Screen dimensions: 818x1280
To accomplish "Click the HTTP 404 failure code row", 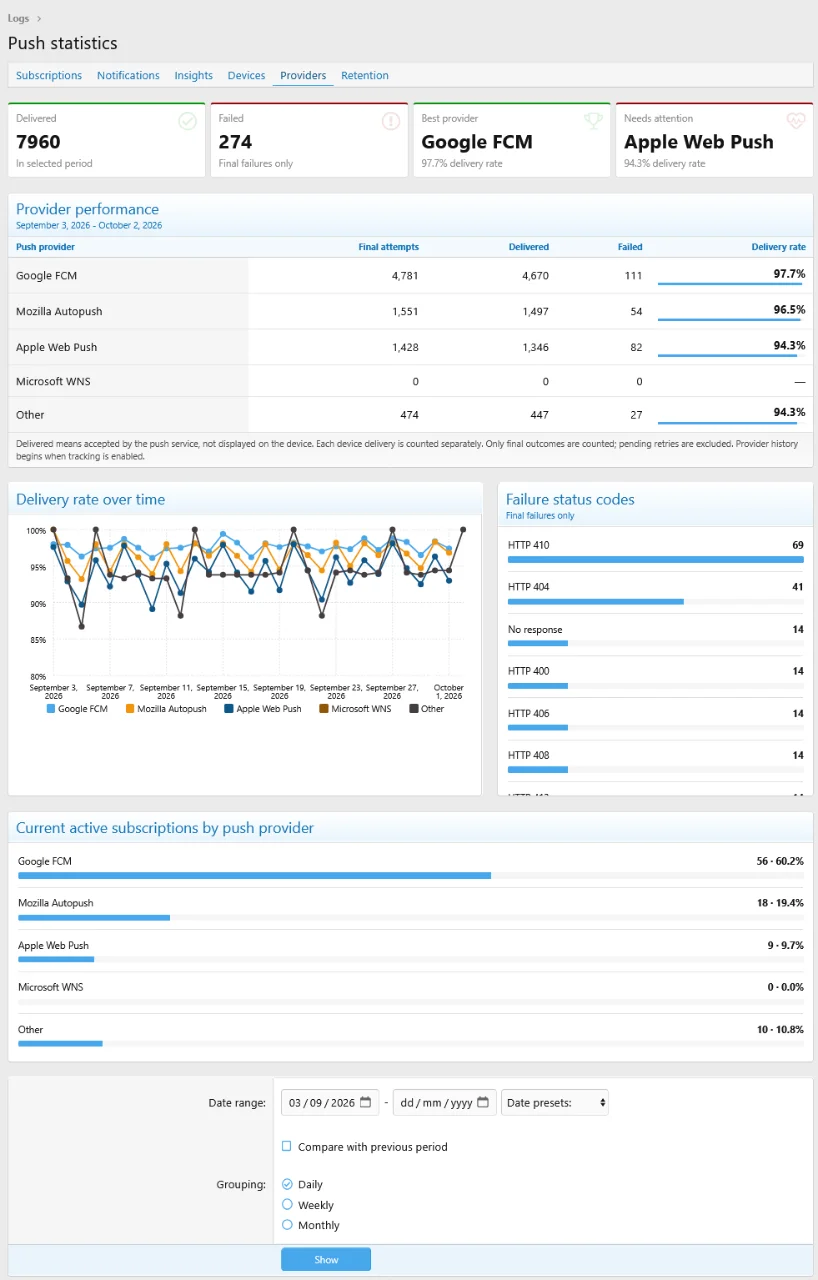I will [x=655, y=593].
